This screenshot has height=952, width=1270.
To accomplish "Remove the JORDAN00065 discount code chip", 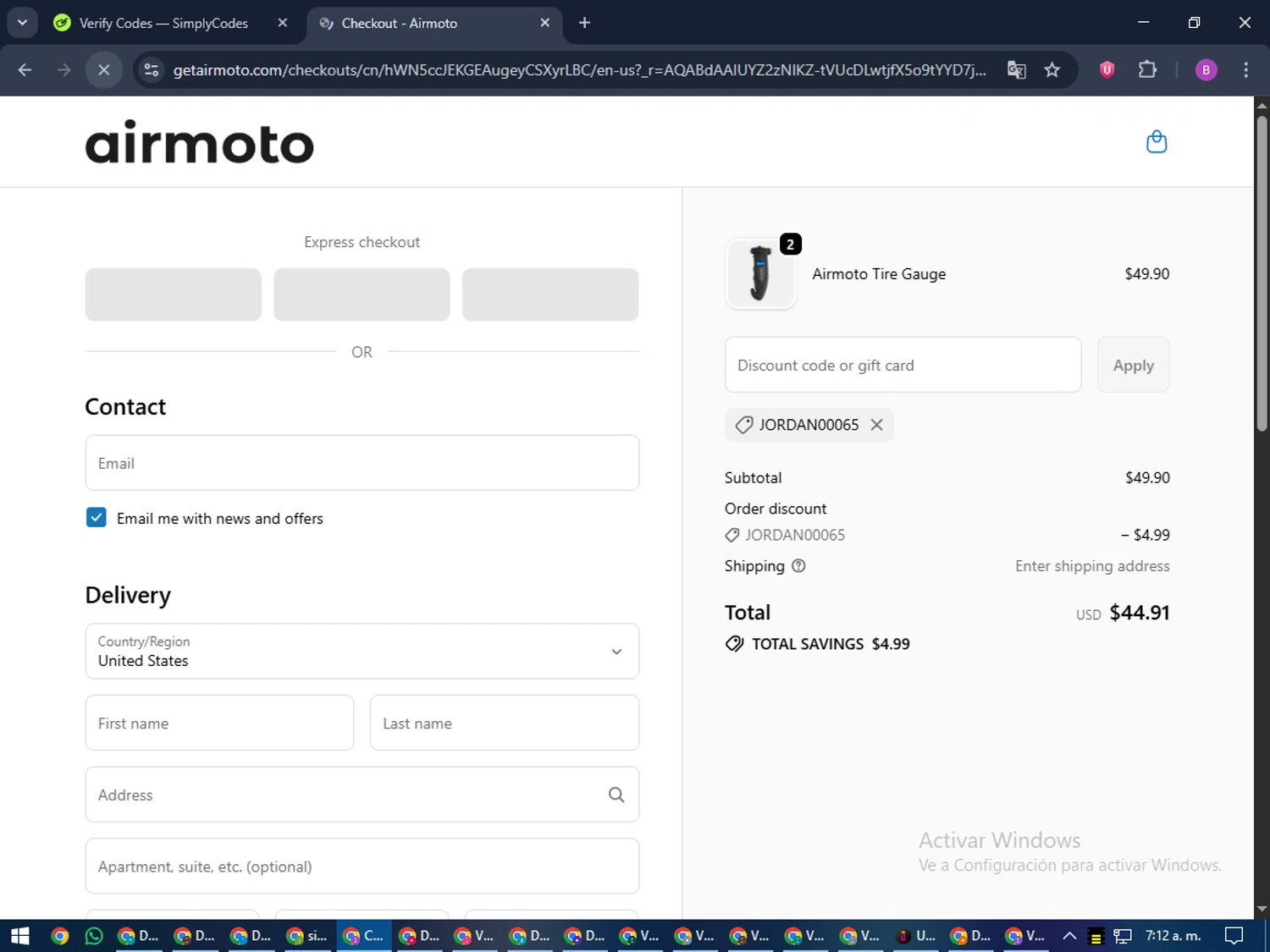I will [877, 425].
